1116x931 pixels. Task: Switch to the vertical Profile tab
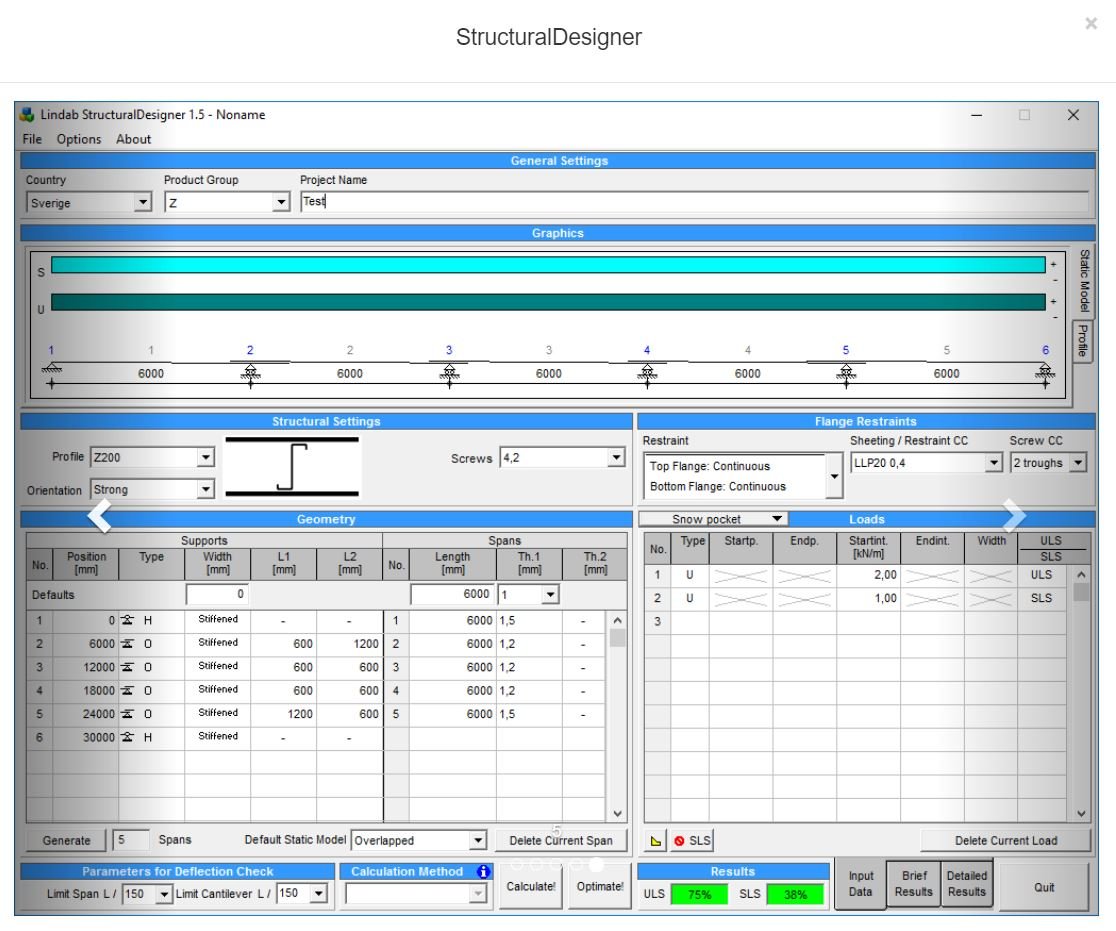pyautogui.click(x=1081, y=342)
